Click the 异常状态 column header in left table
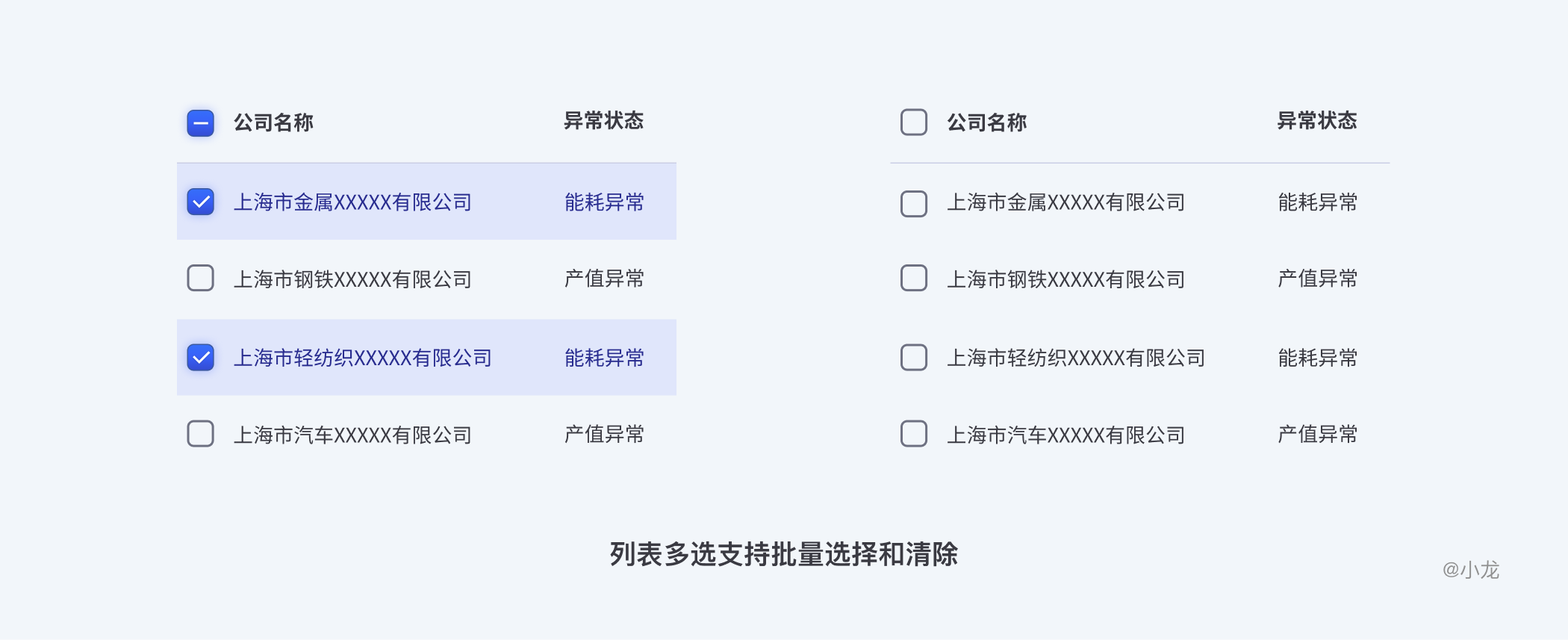The height and width of the screenshot is (640, 1568). [603, 121]
